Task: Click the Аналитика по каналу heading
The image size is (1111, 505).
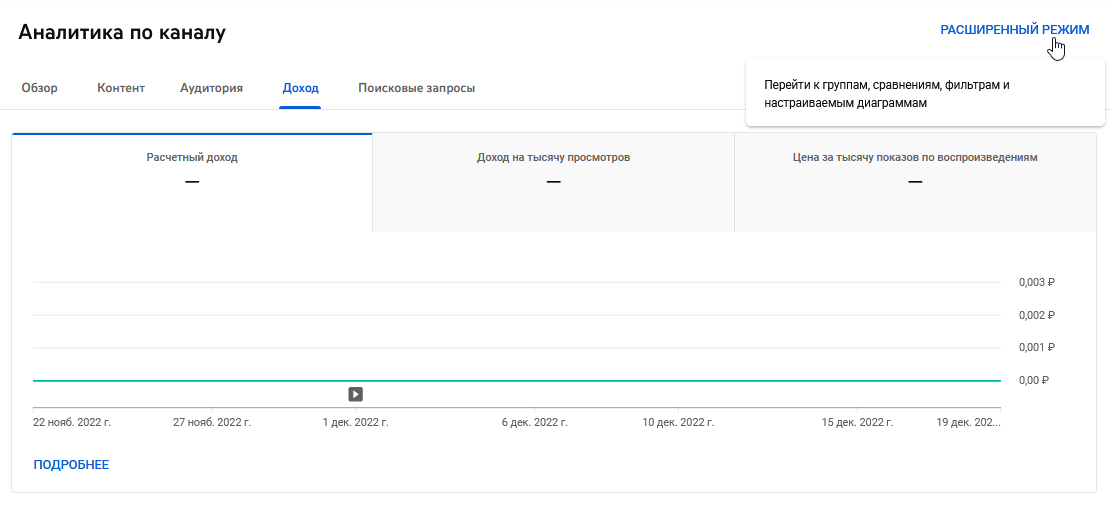Action: [122, 32]
